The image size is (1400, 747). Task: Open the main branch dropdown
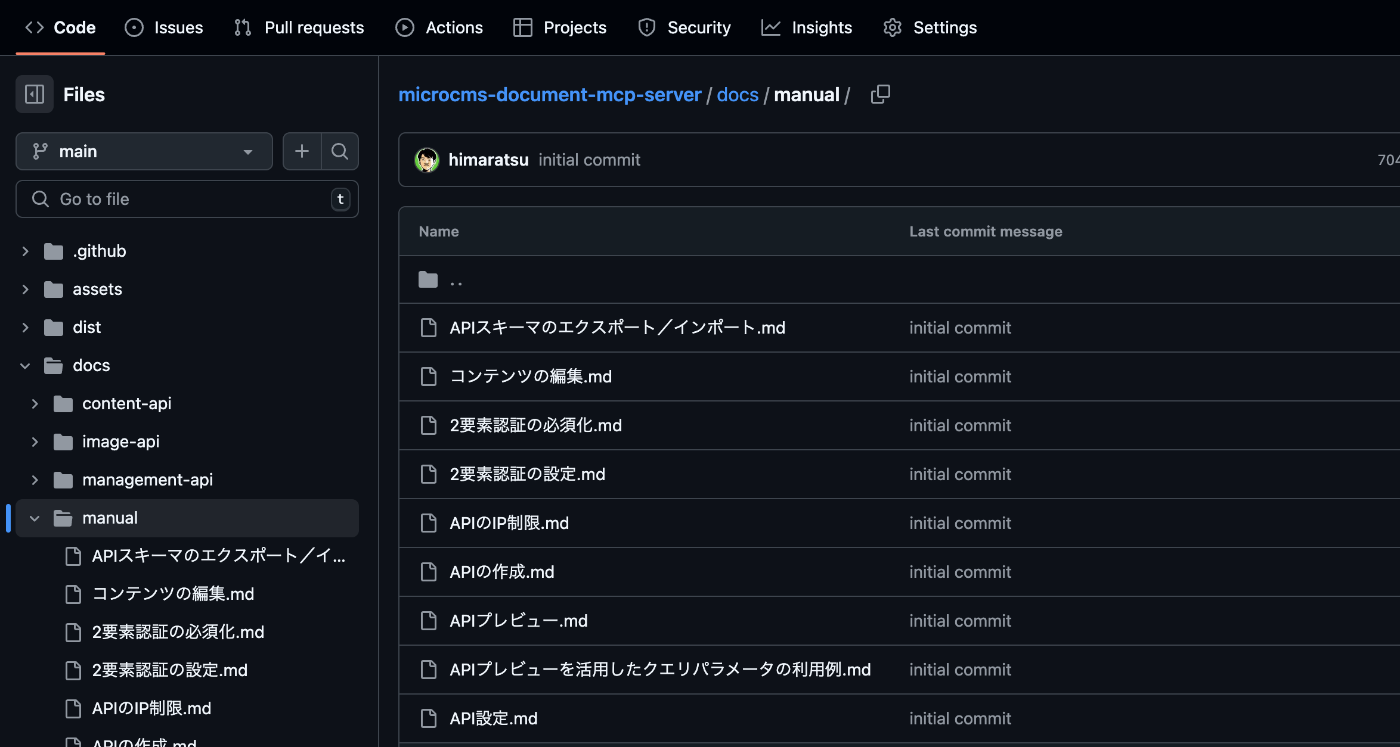click(144, 151)
